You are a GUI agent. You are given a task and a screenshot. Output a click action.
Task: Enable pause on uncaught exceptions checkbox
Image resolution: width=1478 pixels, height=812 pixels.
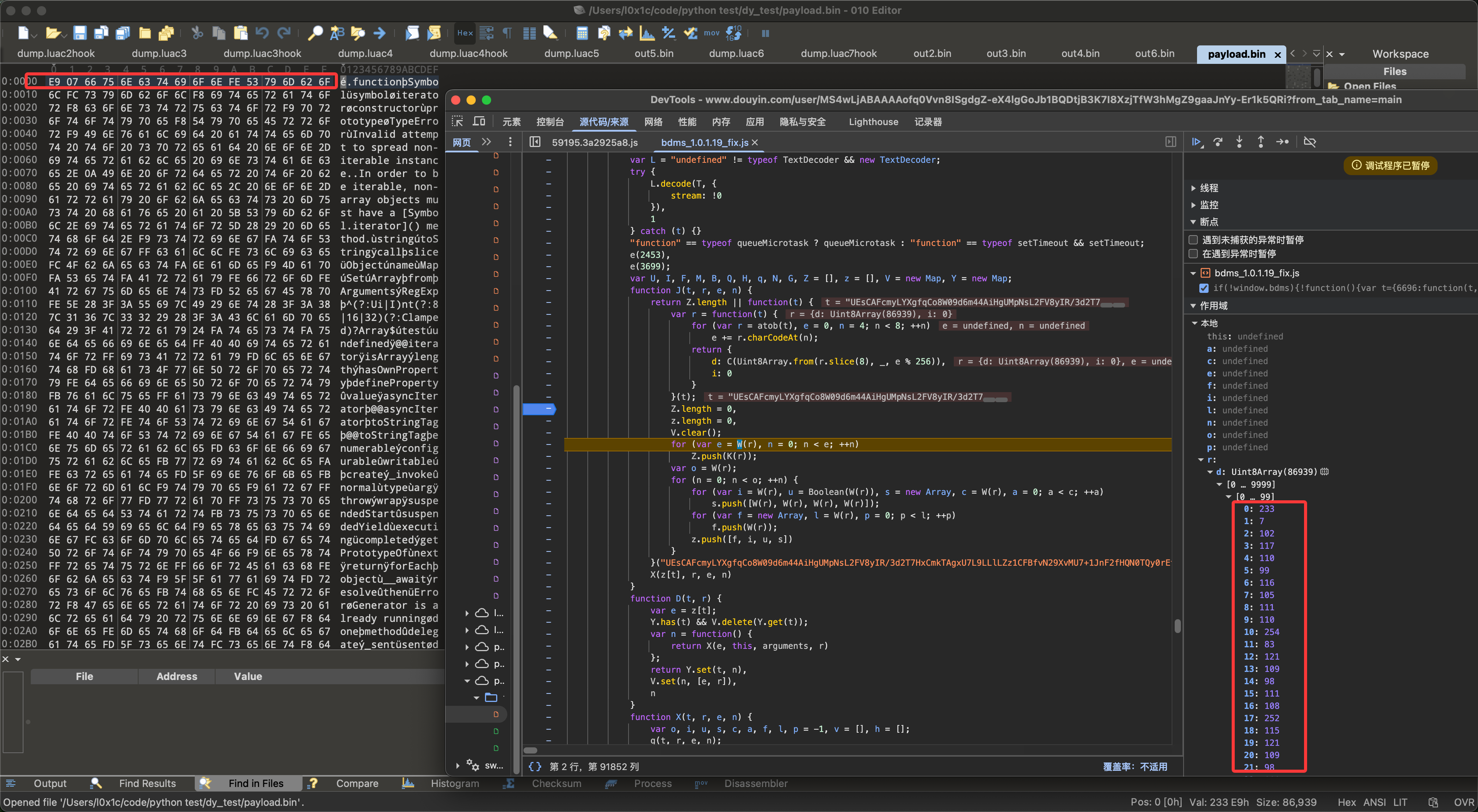[1194, 240]
